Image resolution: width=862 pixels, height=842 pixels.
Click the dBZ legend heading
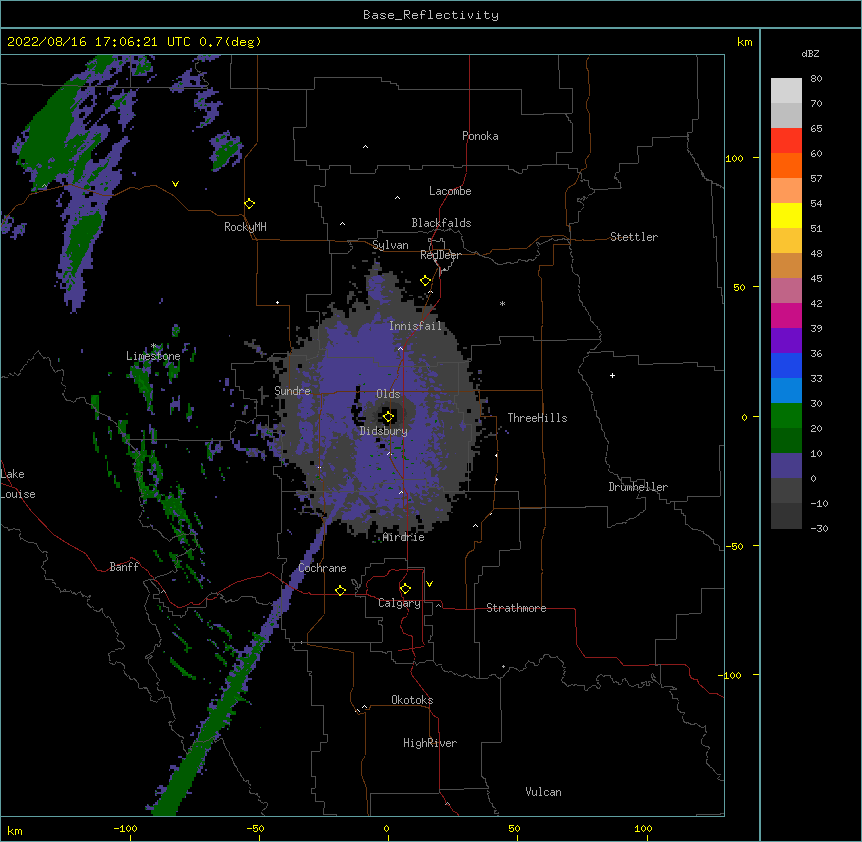coord(810,54)
